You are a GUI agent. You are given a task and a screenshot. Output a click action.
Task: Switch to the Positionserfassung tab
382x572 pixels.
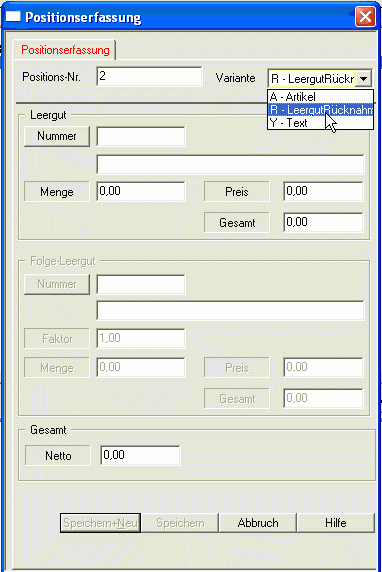click(65, 50)
